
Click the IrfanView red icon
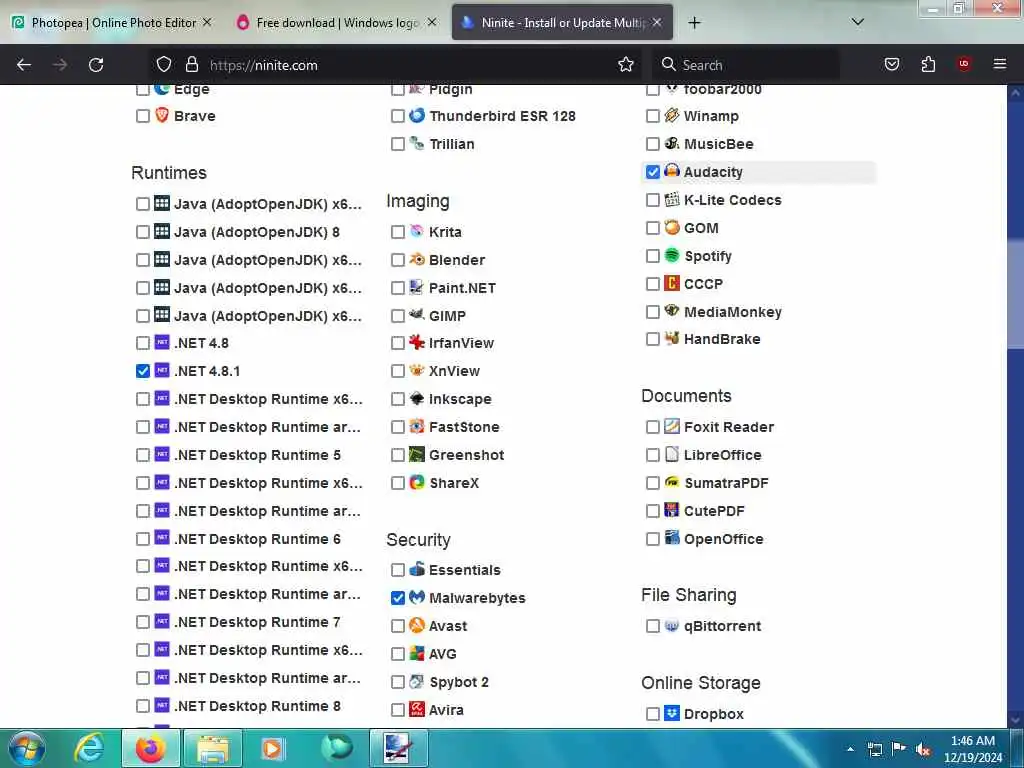(x=417, y=342)
